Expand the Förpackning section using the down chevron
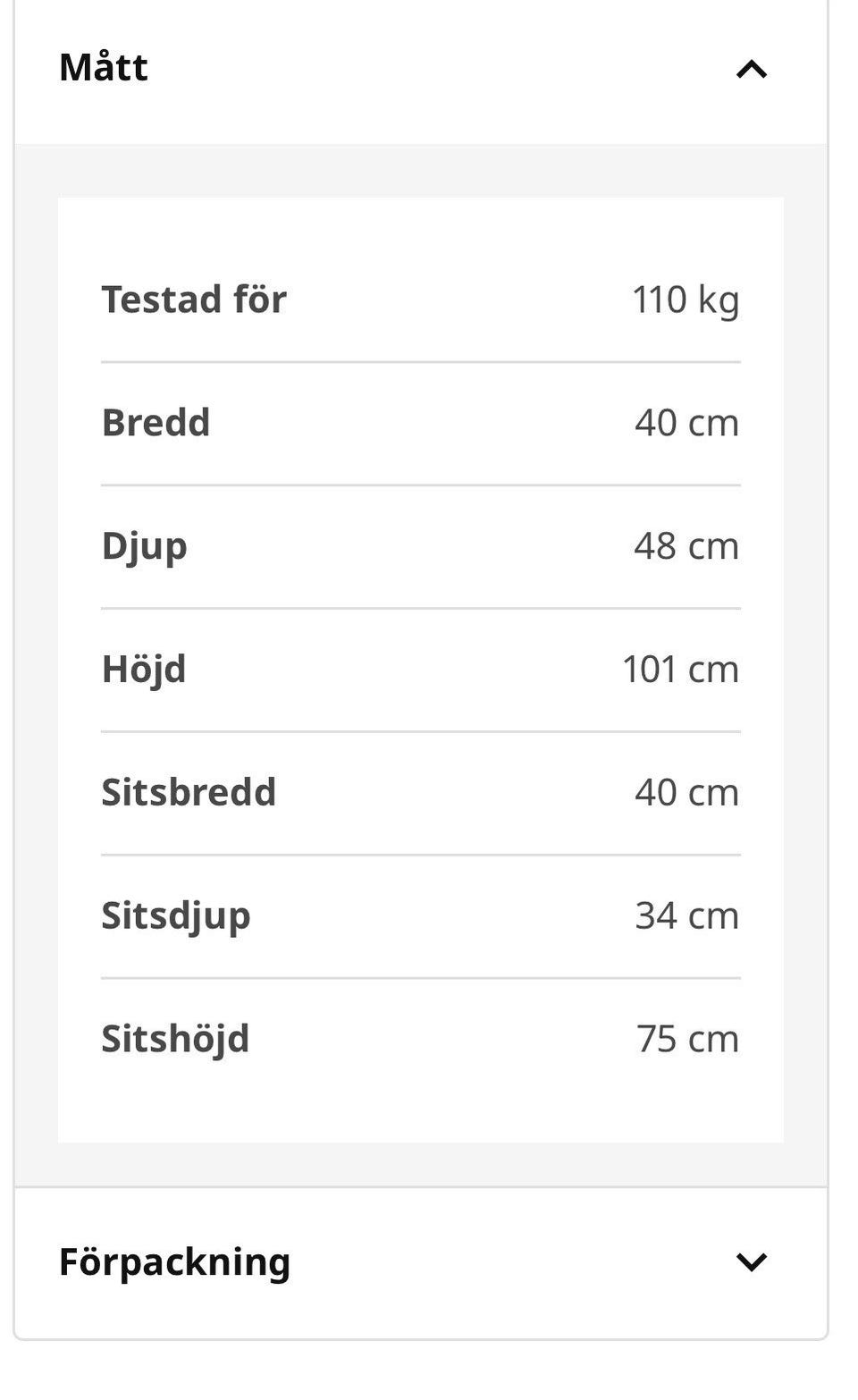This screenshot has width=858, height=1400. (x=752, y=1261)
